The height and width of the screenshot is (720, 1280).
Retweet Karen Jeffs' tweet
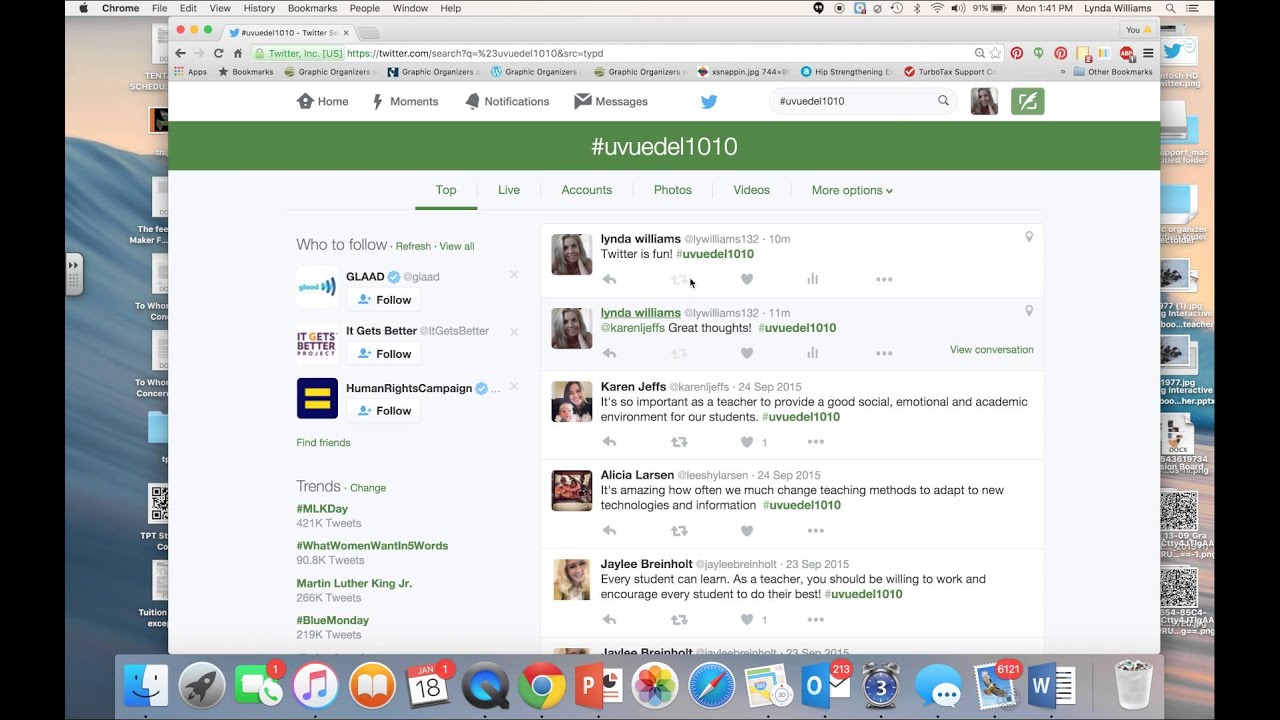[679, 442]
